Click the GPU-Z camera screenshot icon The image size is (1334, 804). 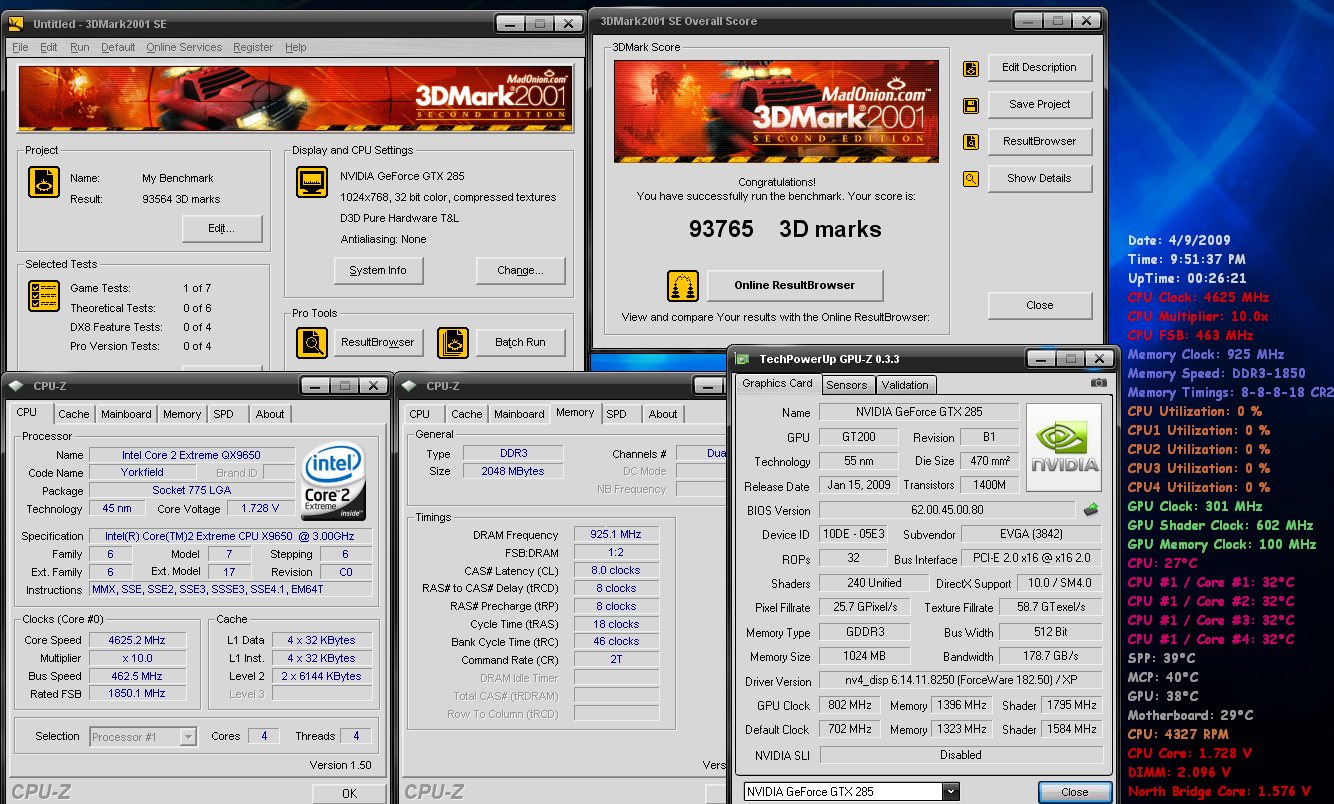(x=1099, y=383)
